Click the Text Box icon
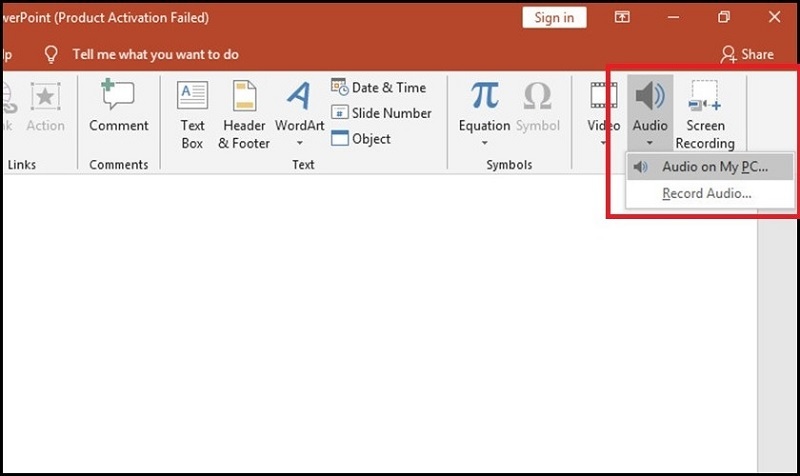 click(x=192, y=96)
